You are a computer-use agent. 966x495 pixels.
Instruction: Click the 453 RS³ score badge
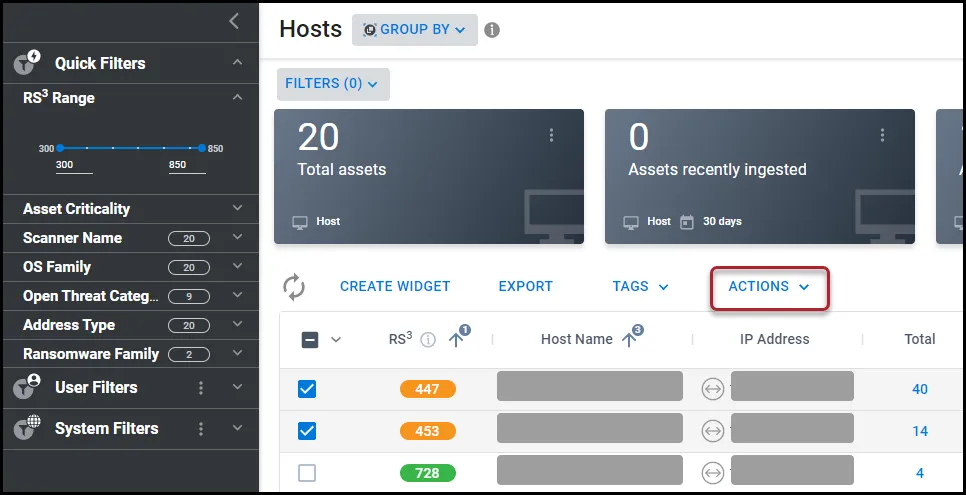point(428,431)
